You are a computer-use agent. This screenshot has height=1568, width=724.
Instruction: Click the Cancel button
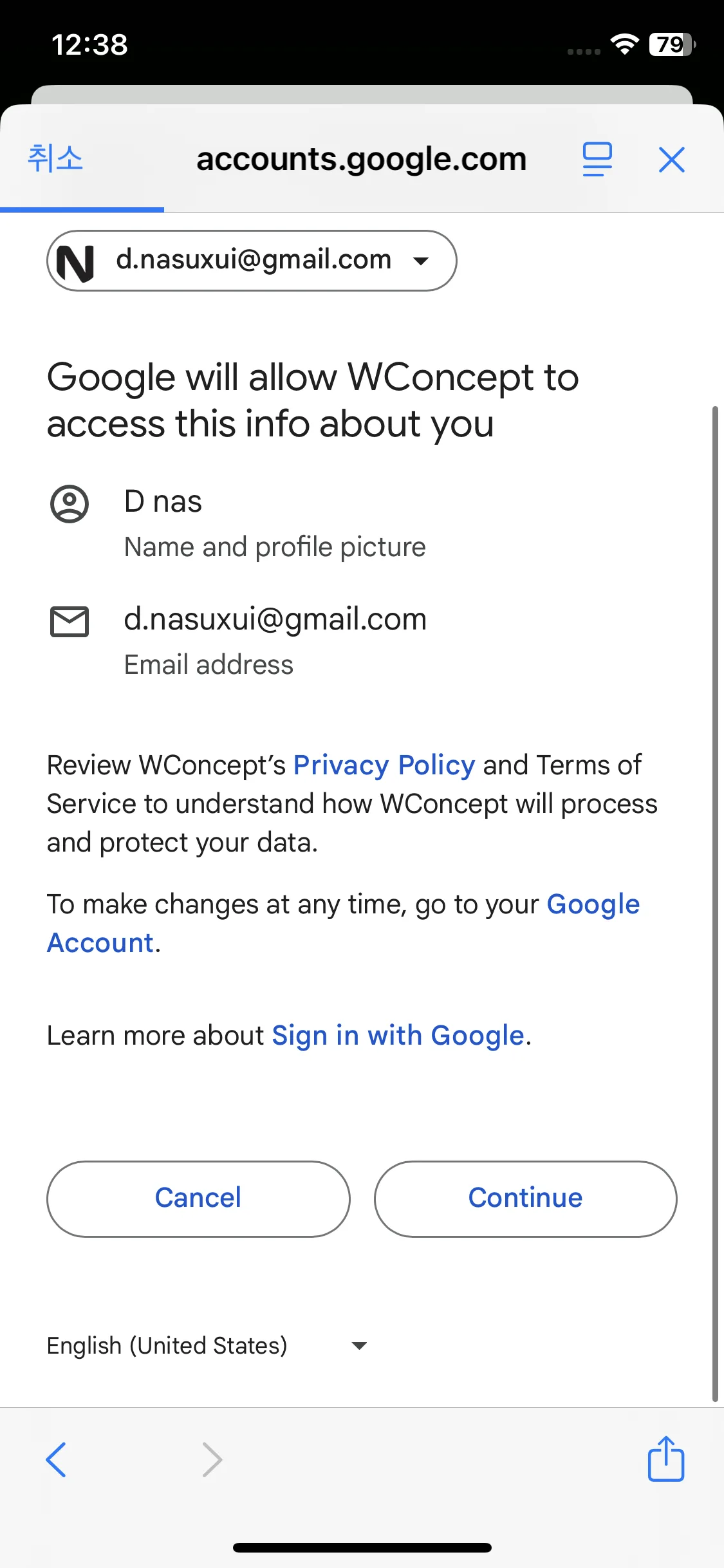point(198,1199)
